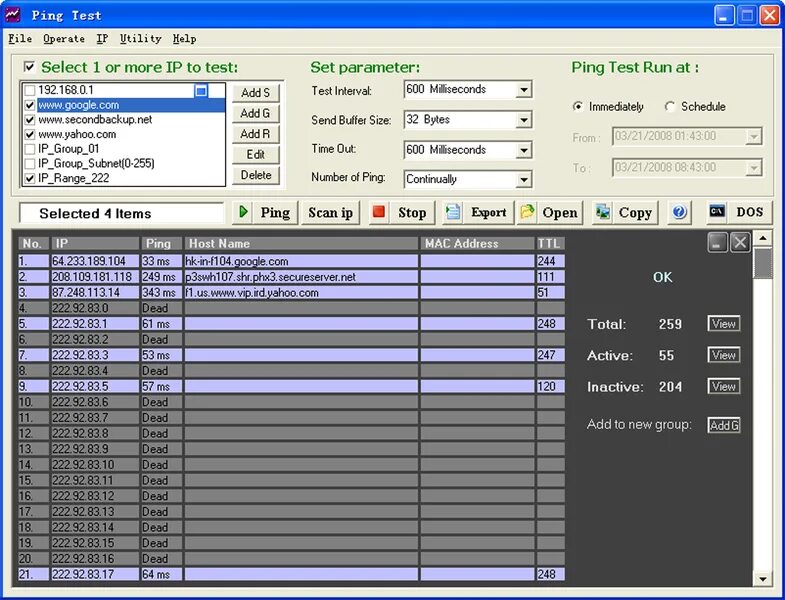Open the File menu
The width and height of the screenshot is (785, 600).
(20, 39)
